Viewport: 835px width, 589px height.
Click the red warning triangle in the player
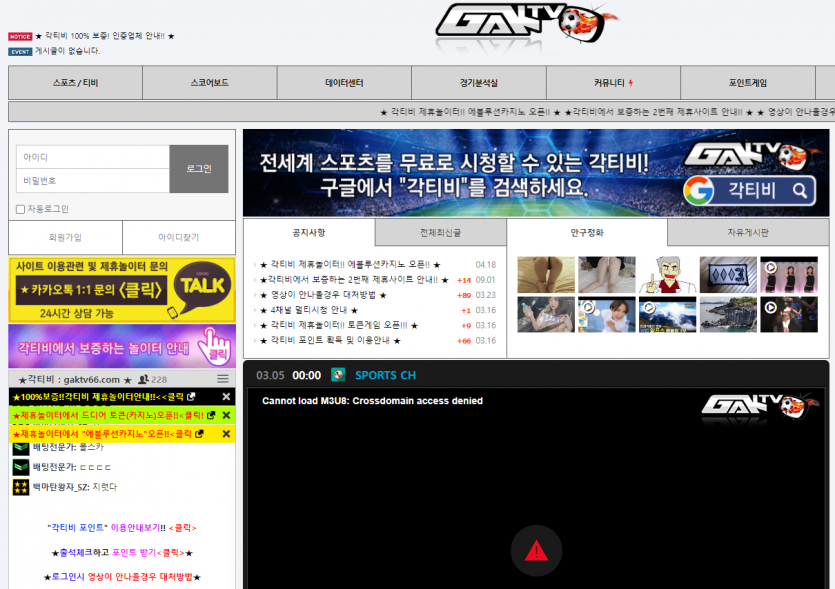[x=536, y=551]
